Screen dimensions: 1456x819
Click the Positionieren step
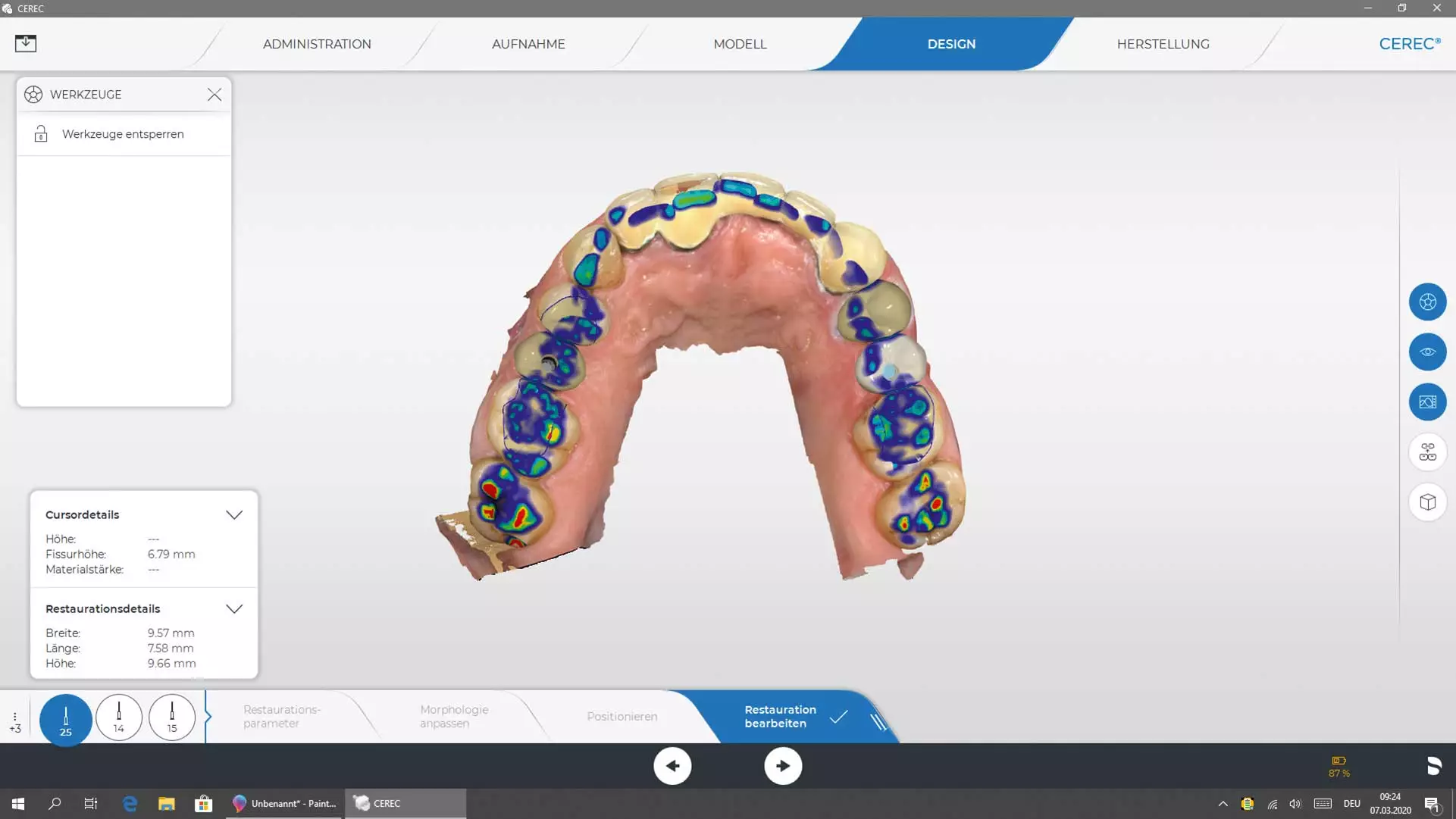[x=622, y=717]
